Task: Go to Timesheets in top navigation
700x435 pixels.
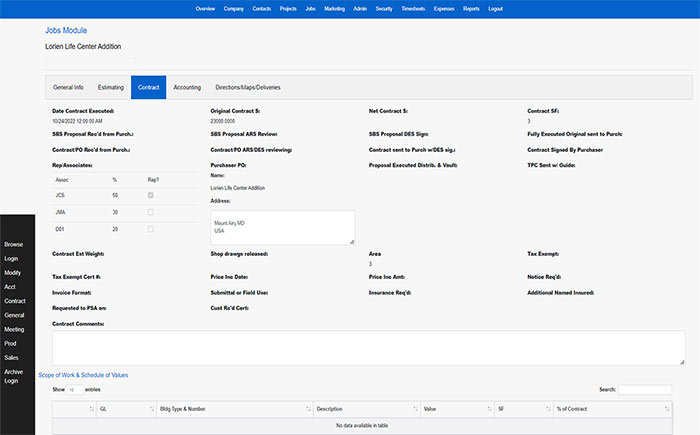Action: coord(413,8)
